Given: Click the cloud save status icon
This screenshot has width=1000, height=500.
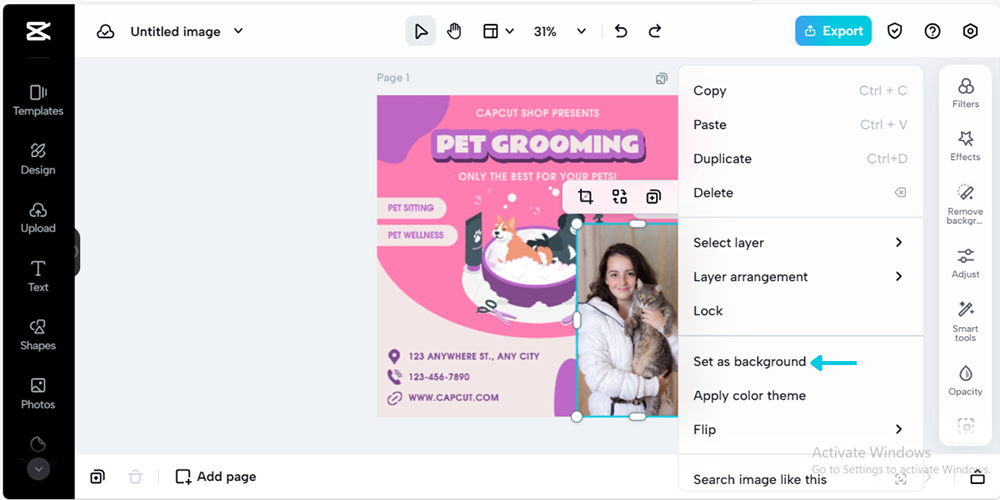Looking at the screenshot, I should (x=105, y=31).
